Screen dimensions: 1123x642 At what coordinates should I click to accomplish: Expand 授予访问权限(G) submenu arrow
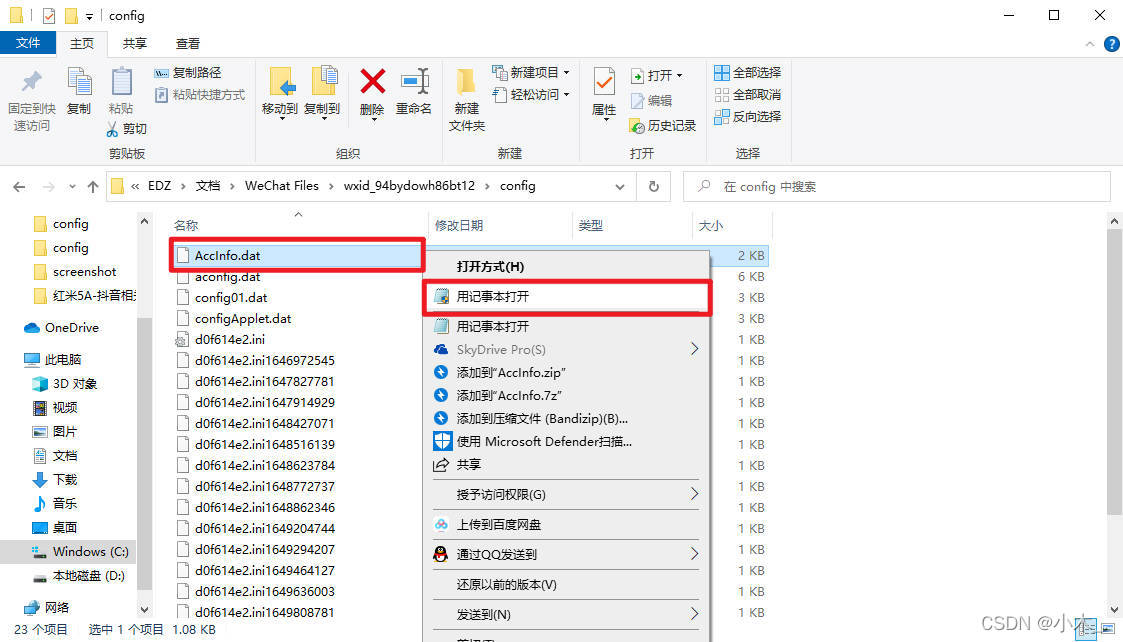(694, 494)
